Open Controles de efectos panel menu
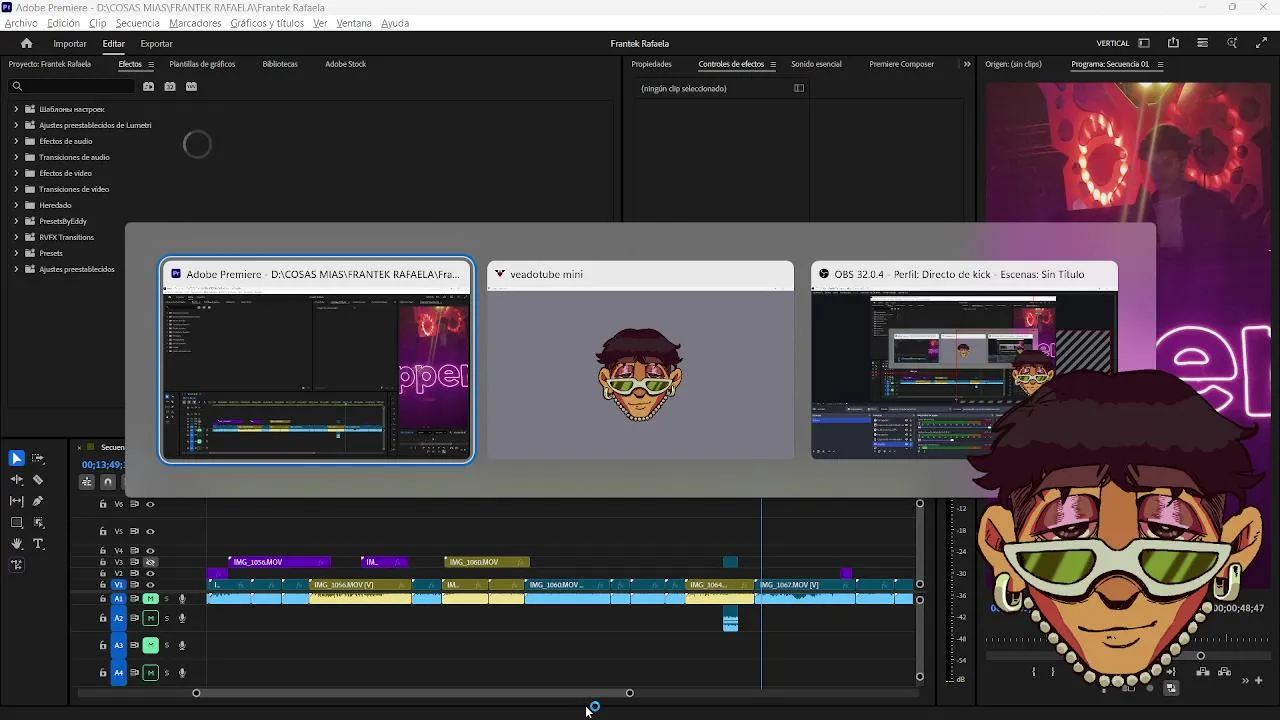The width and height of the screenshot is (1280, 720). click(772, 64)
